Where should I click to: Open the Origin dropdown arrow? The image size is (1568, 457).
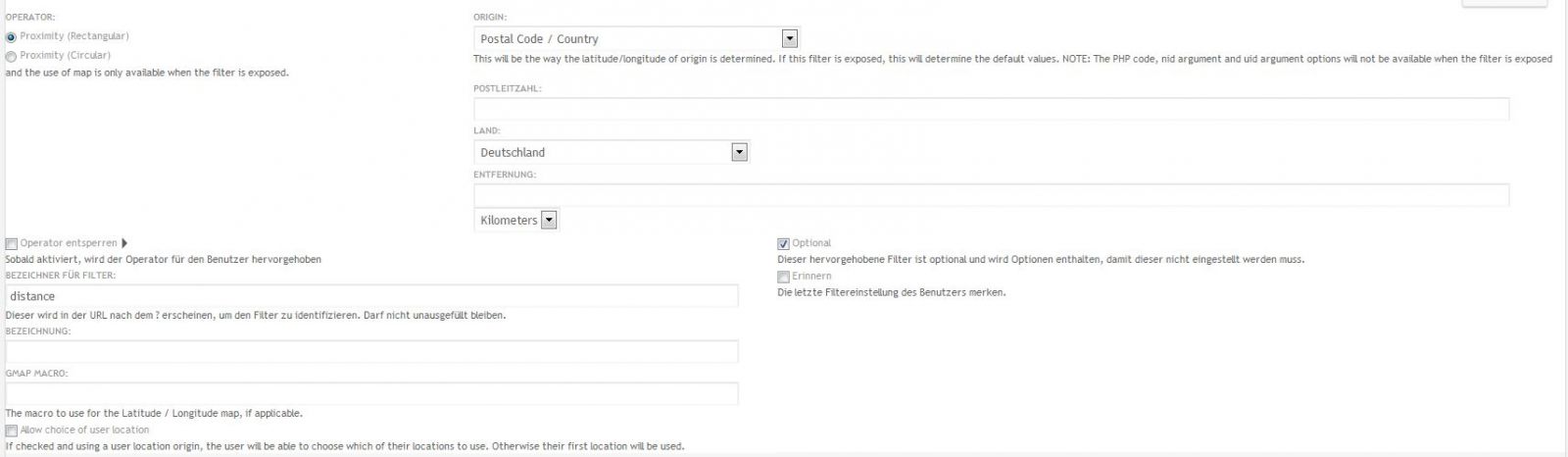click(790, 39)
